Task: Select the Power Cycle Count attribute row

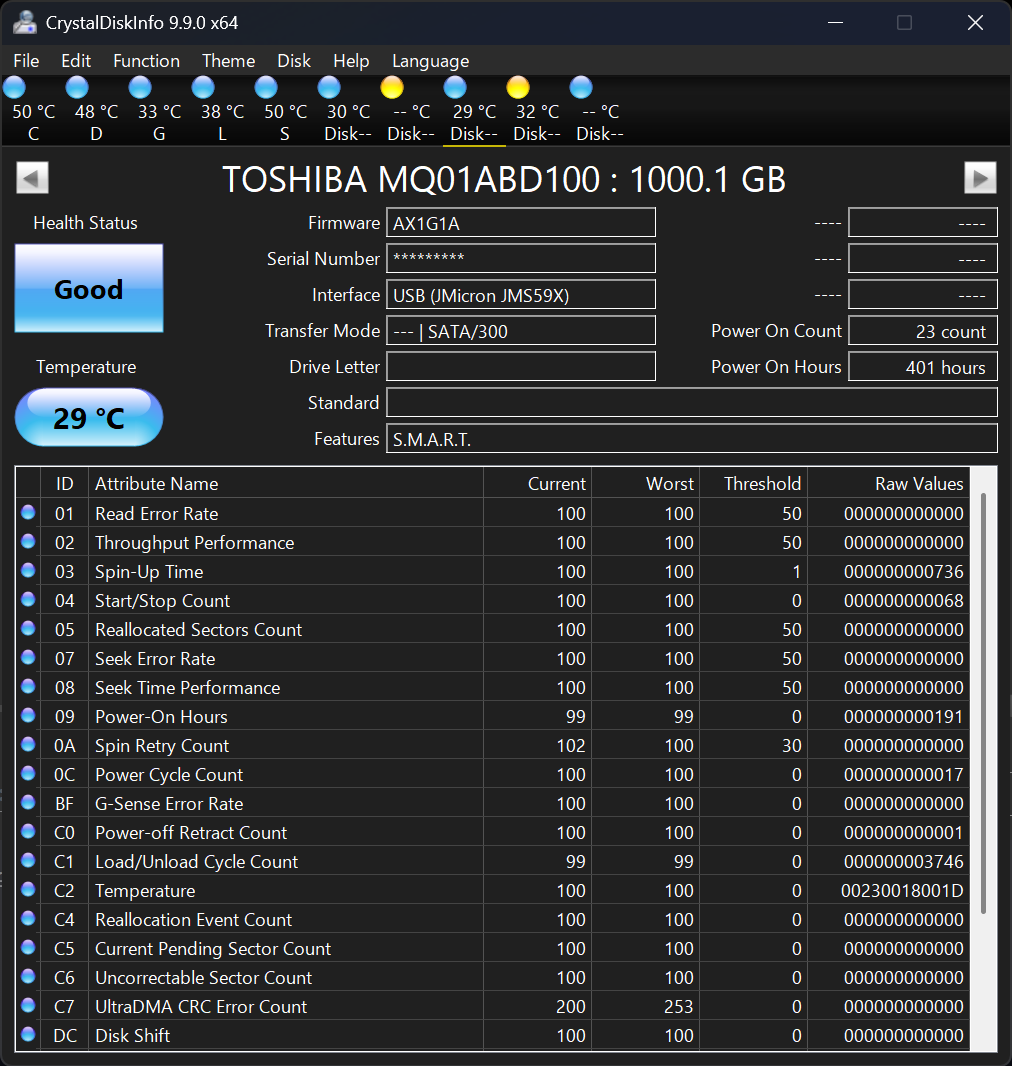Action: click(493, 774)
